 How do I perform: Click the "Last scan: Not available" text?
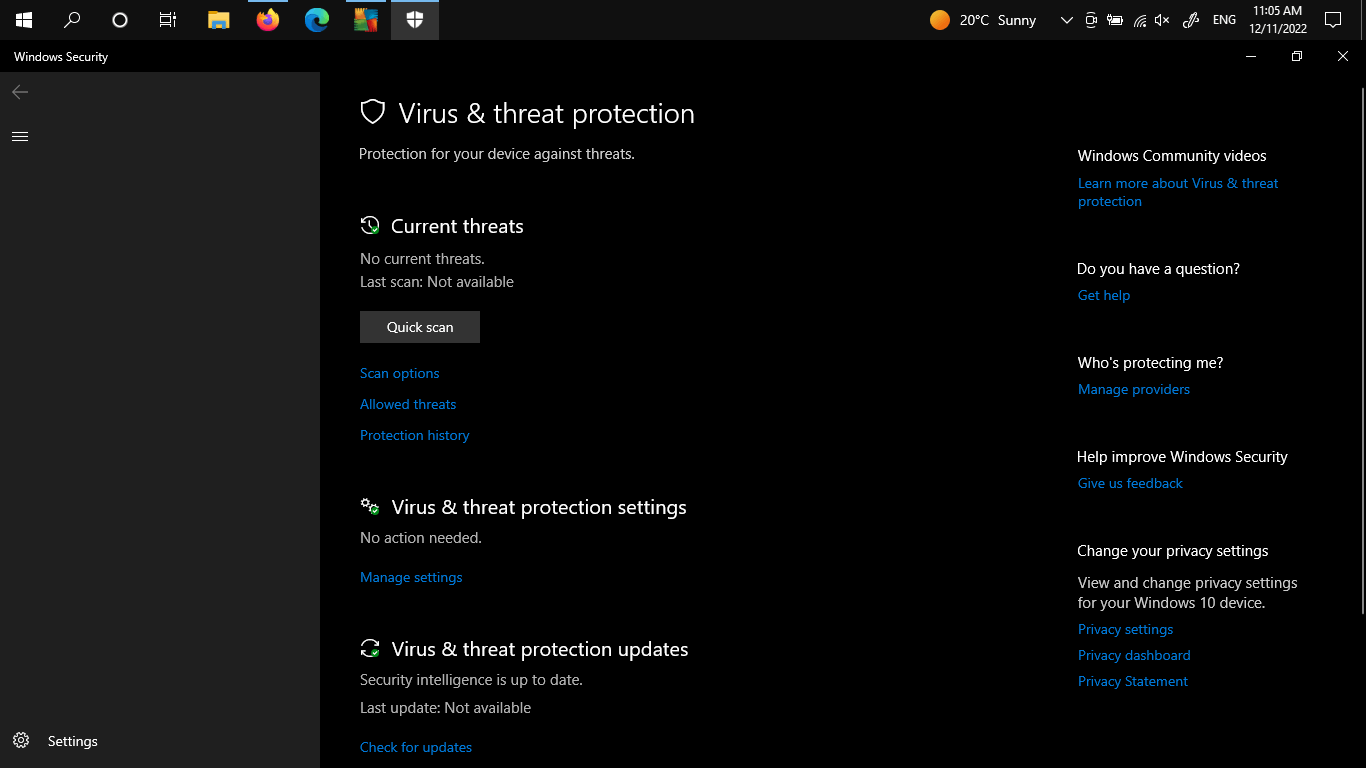click(437, 282)
